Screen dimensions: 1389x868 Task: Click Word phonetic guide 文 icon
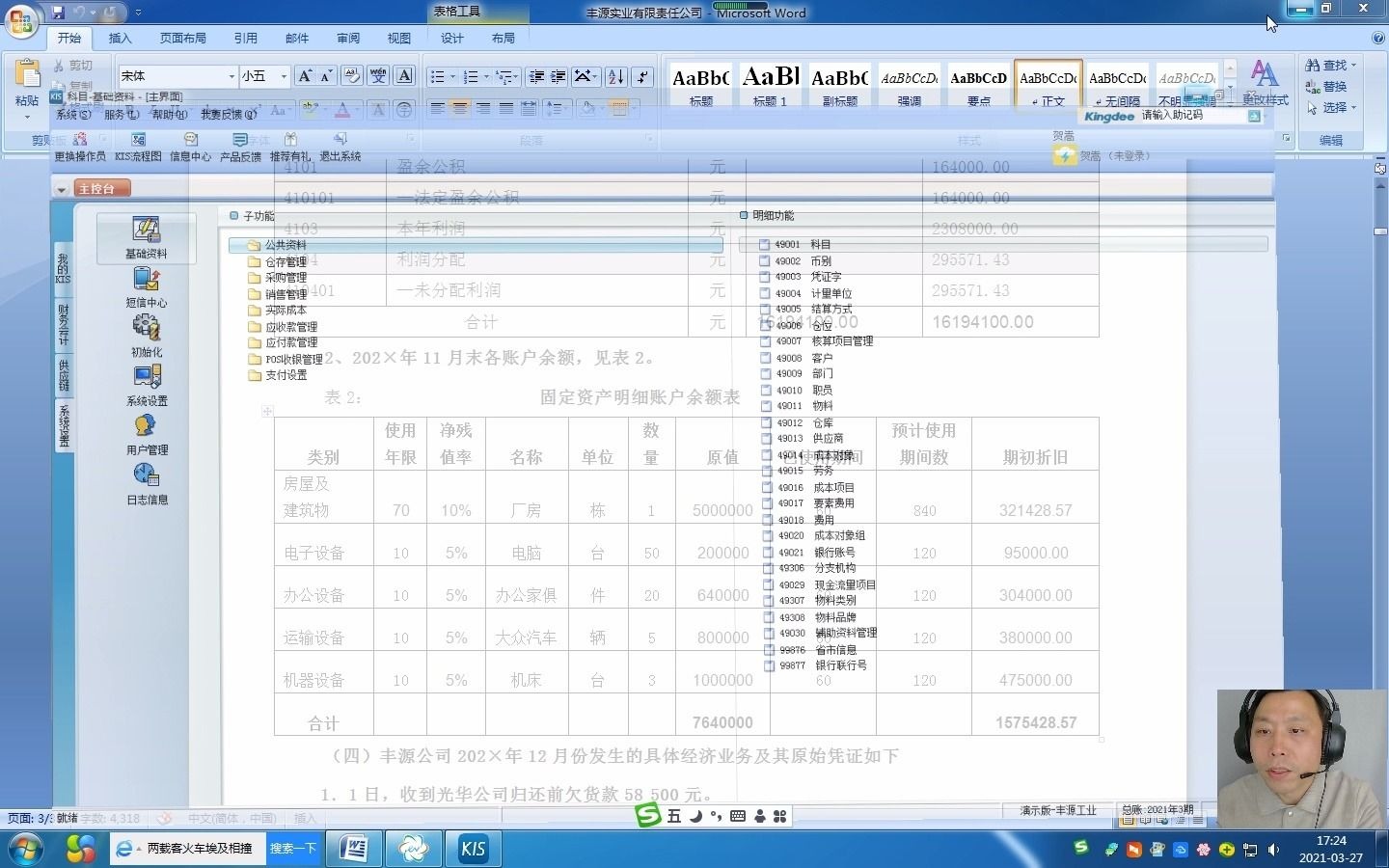(378, 76)
